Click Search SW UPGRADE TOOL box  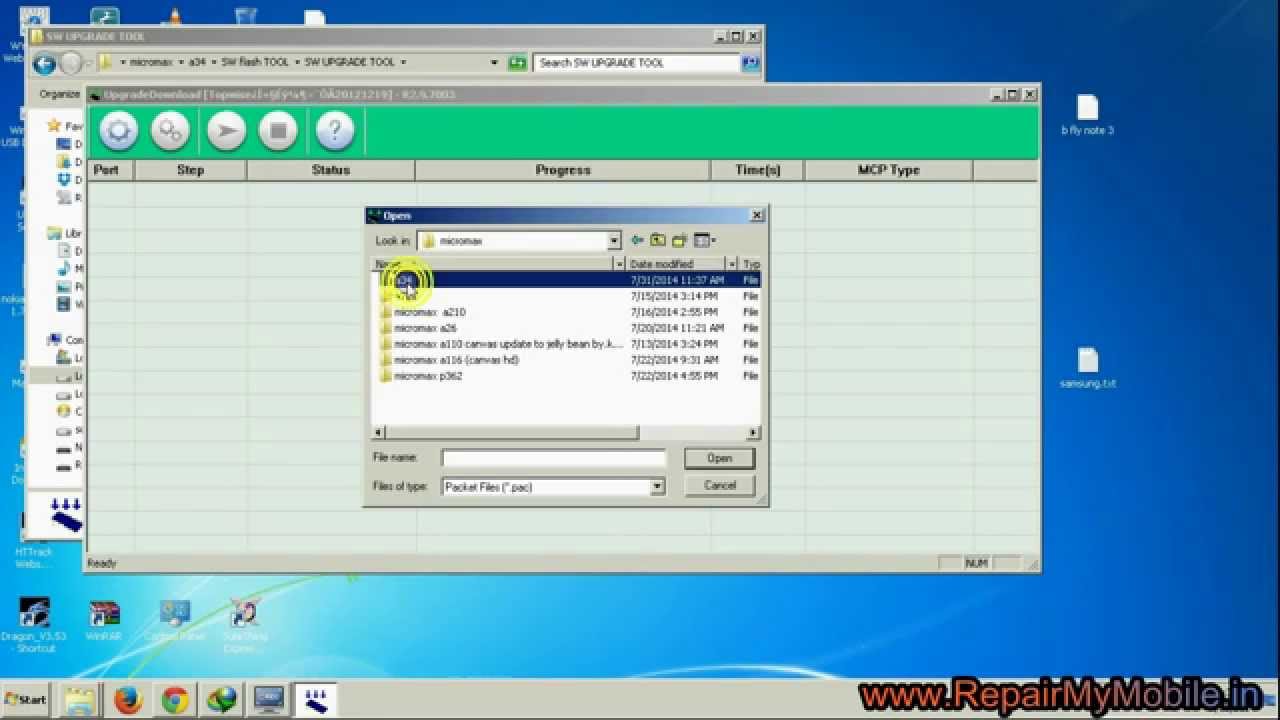[636, 62]
